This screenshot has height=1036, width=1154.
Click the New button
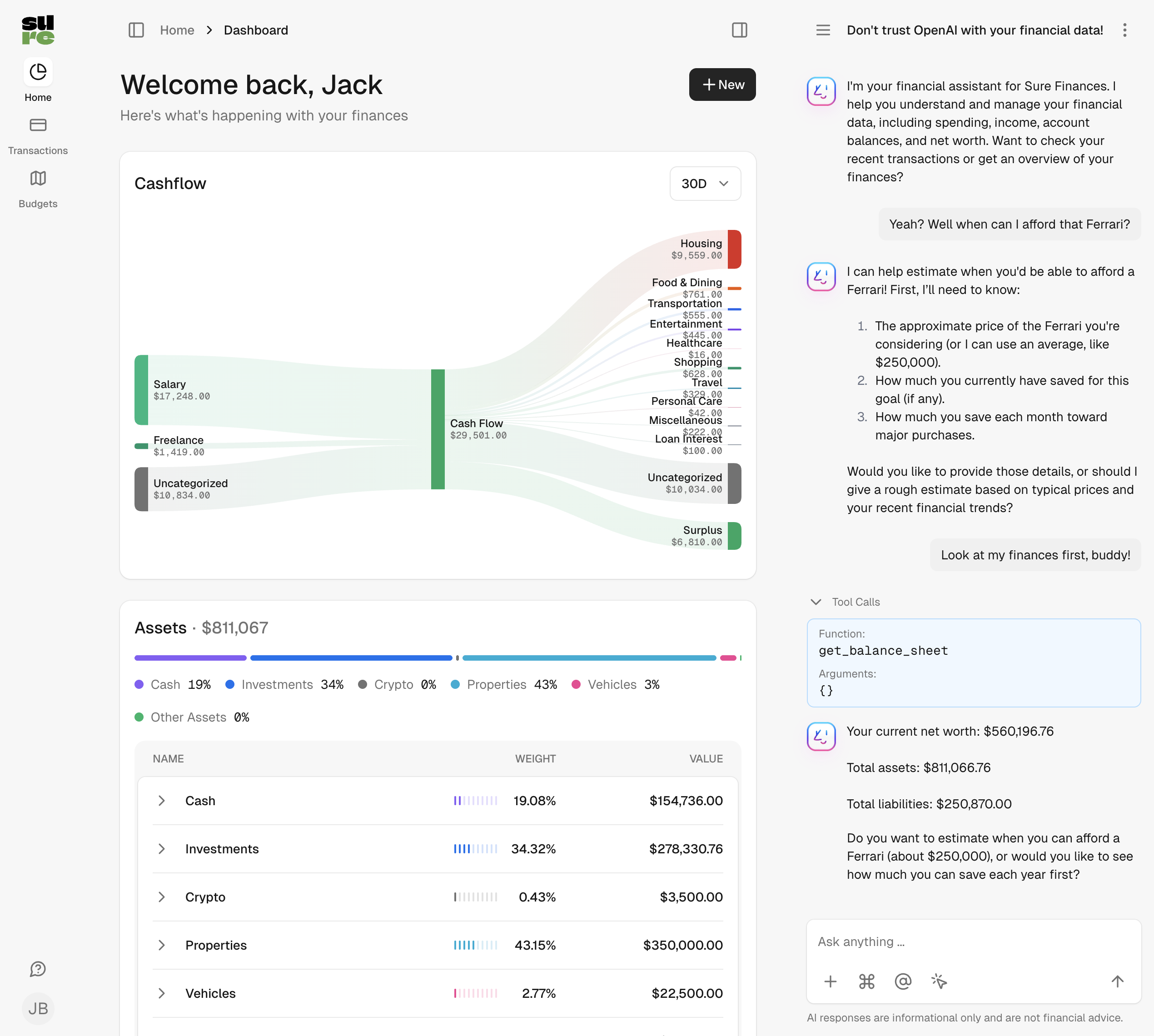[x=722, y=85]
